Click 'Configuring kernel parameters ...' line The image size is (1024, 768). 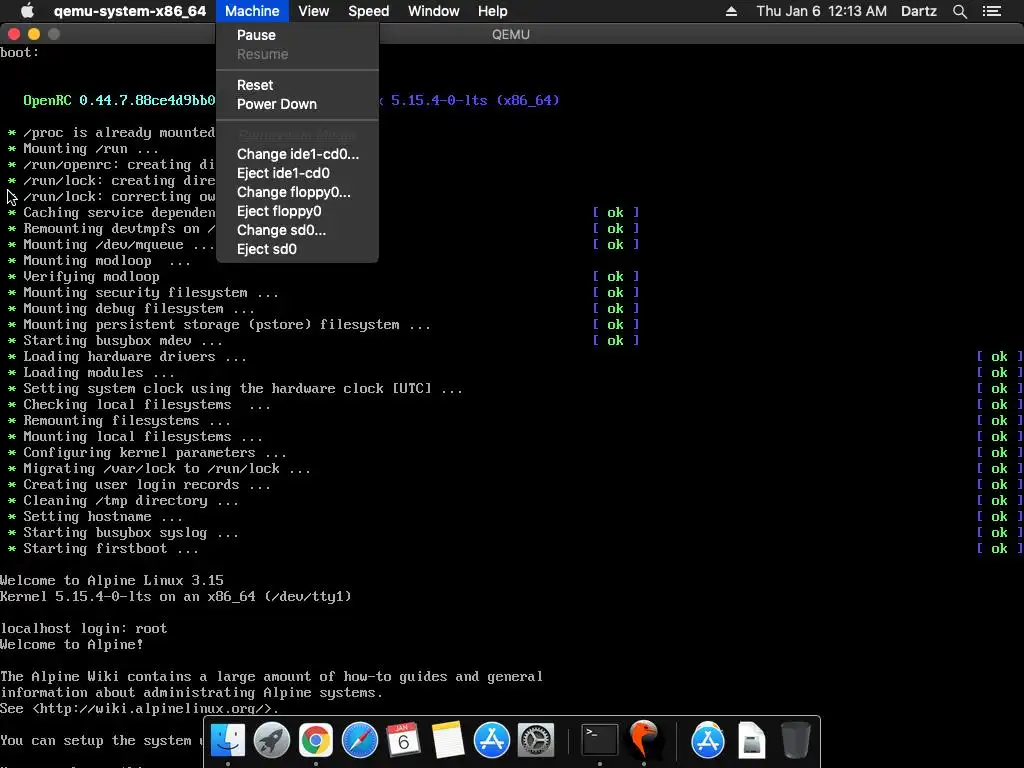coord(155,453)
